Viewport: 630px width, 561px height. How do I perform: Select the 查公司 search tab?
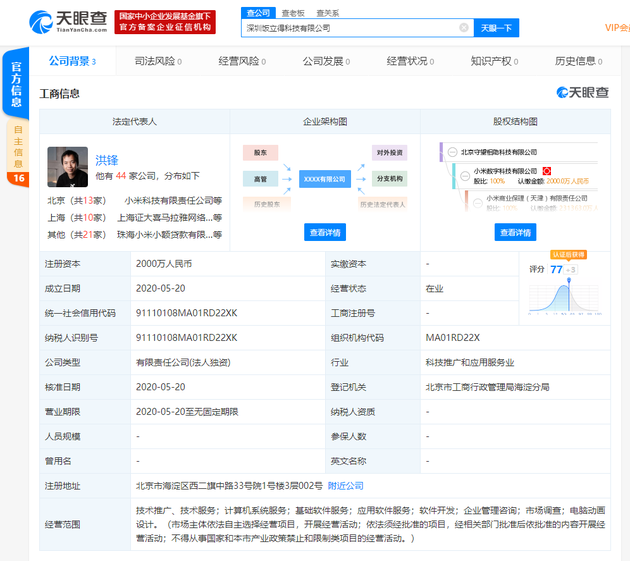(x=258, y=13)
